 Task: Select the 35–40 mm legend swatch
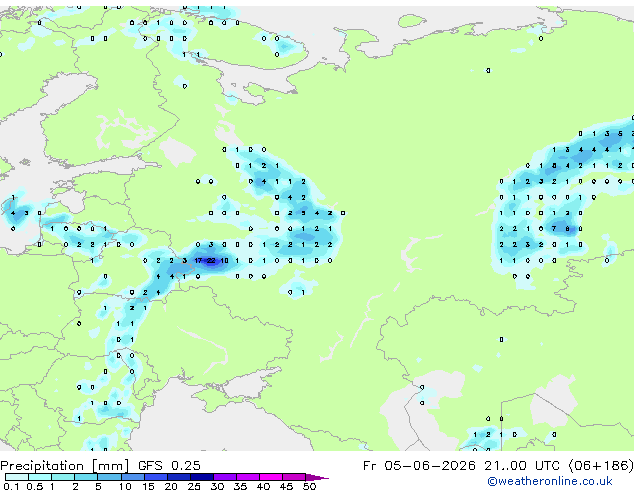[x=248, y=477]
